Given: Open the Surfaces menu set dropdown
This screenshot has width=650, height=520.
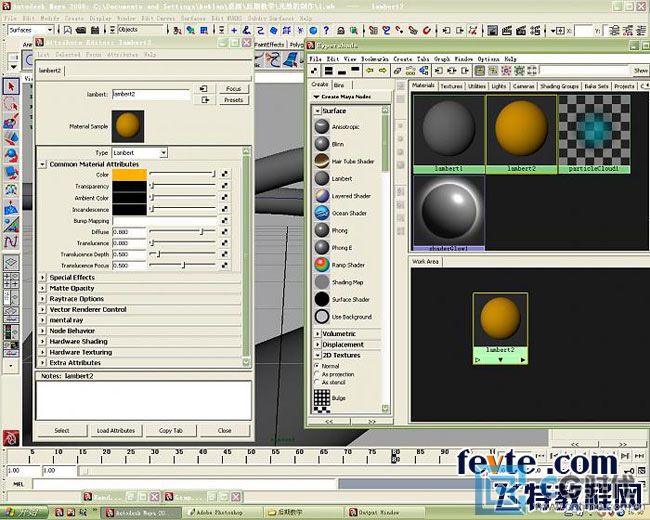Looking at the screenshot, I should 50,30.
